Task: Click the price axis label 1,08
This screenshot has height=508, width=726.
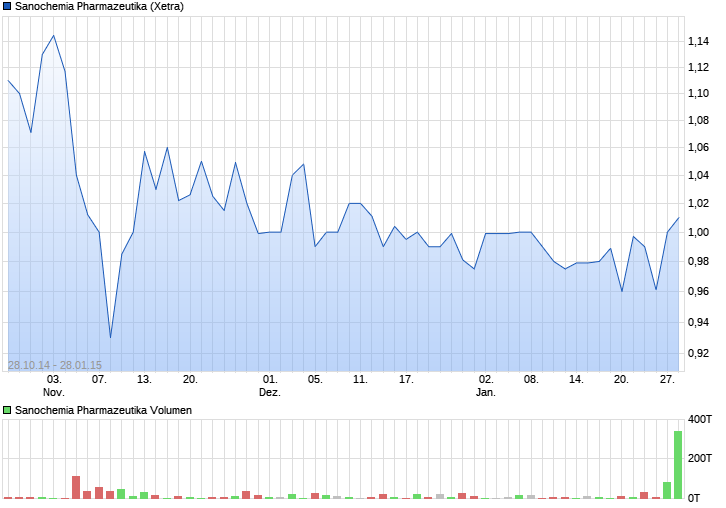Action: tap(698, 120)
